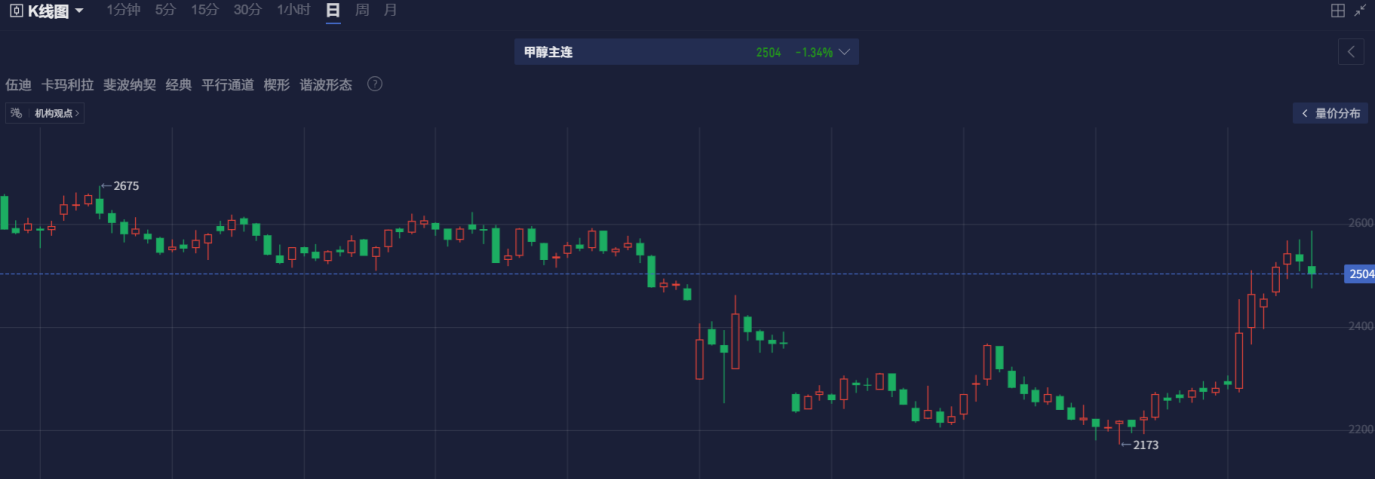The image size is (1375, 479).
Task: Toggle the 谐波形态 pattern overlay
Action: (326, 85)
